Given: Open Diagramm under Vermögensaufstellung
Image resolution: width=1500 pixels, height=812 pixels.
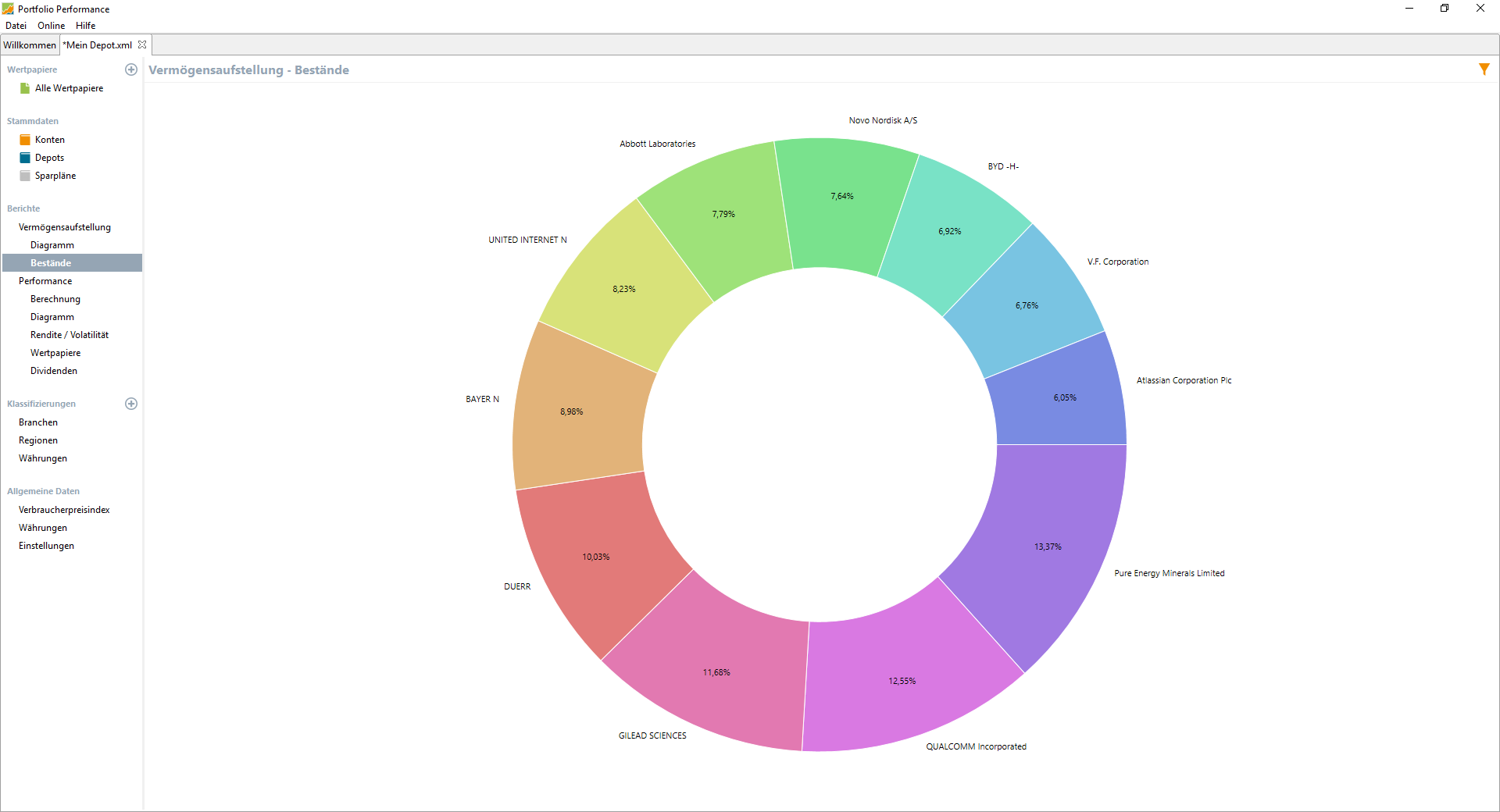Looking at the screenshot, I should [52, 245].
